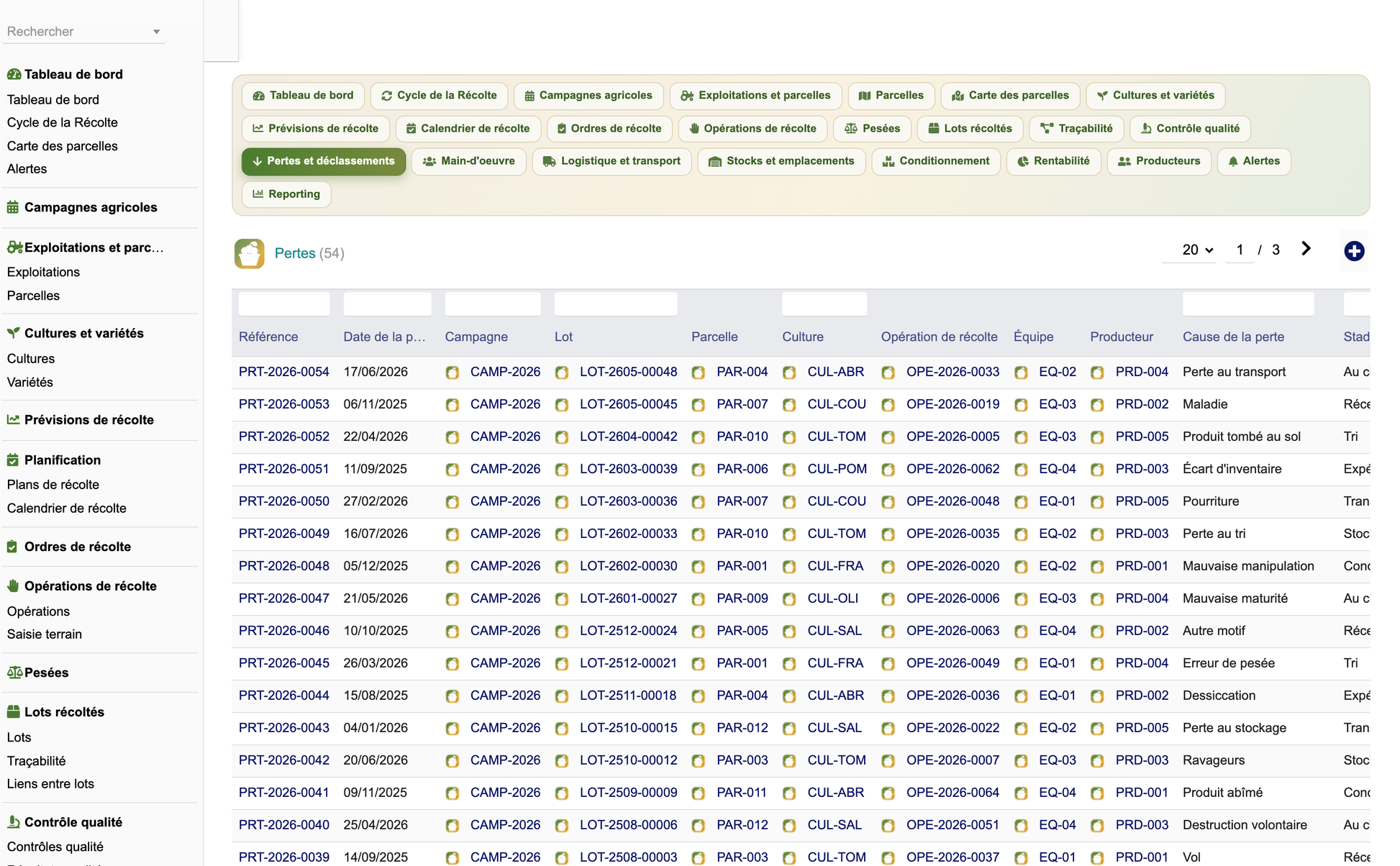
Task: Click lot icon beside LOT-2512-00024
Action: click(562, 632)
